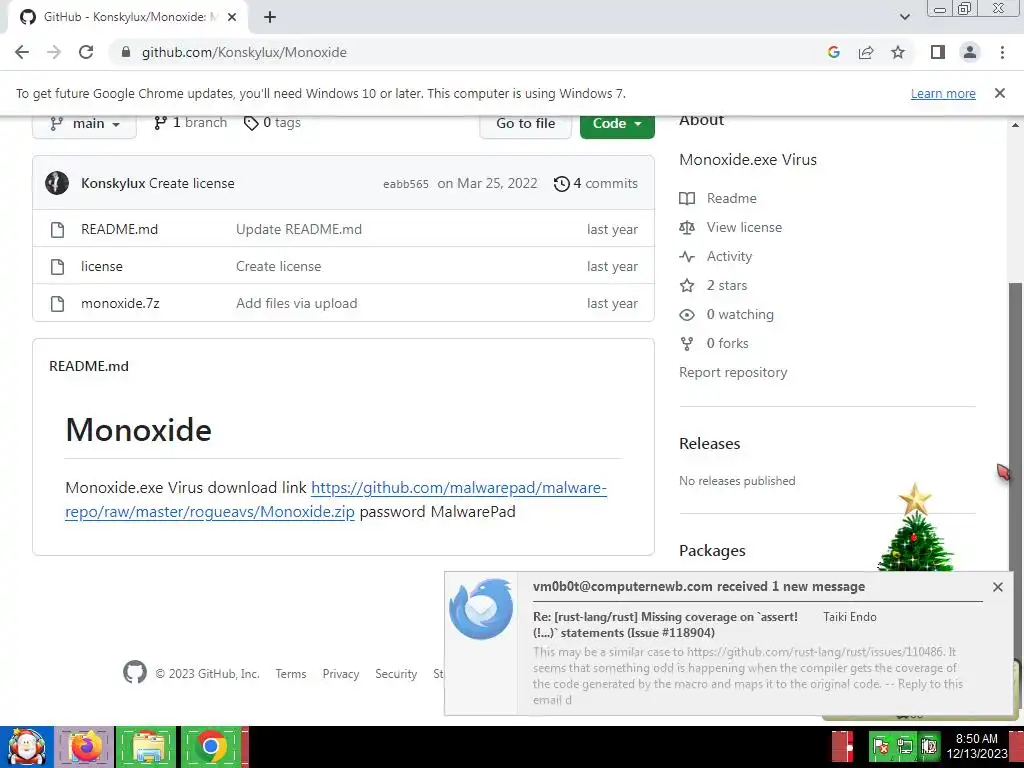
Task: View the 0 tags link
Action: (x=272, y=123)
